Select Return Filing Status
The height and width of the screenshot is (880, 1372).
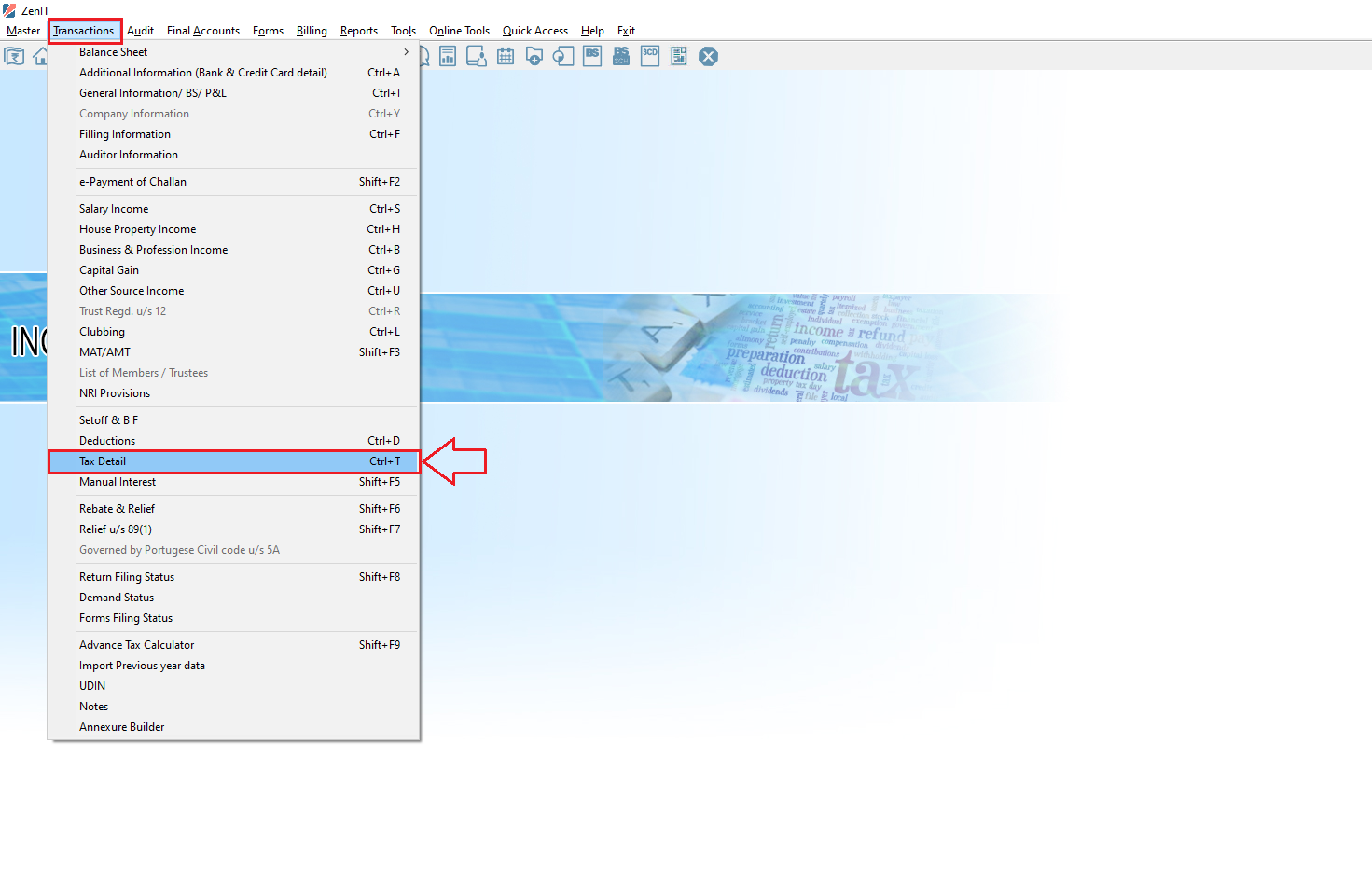tap(233, 577)
